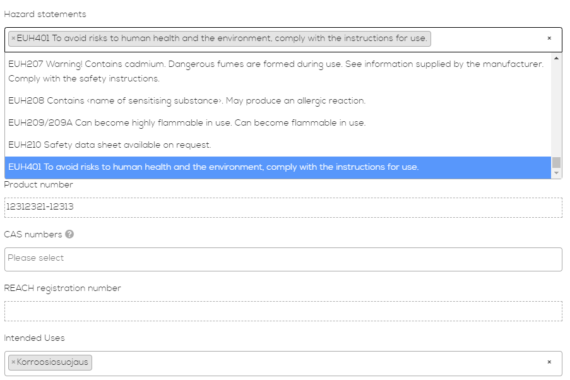570x380 pixels.
Task: Open the Intended Uses dropdown field
Action: click(283, 363)
